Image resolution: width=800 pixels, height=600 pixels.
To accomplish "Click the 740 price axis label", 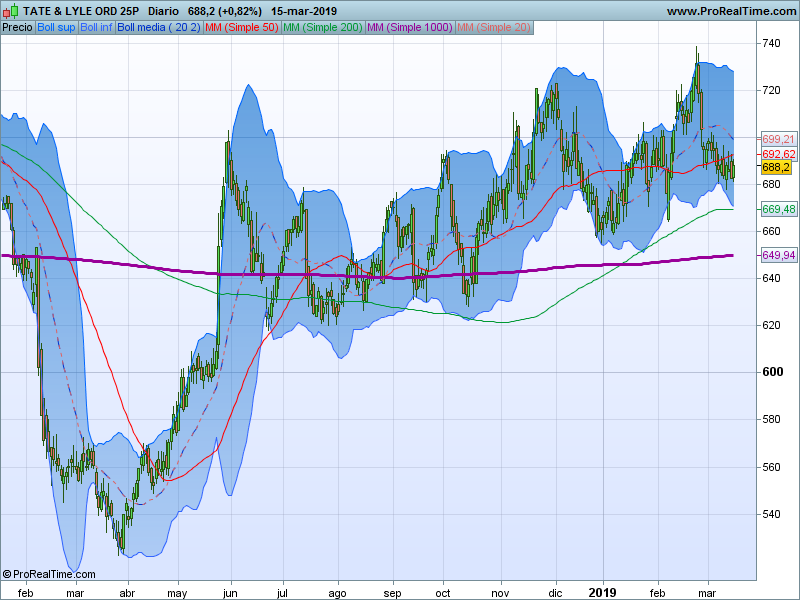I will tap(771, 43).
